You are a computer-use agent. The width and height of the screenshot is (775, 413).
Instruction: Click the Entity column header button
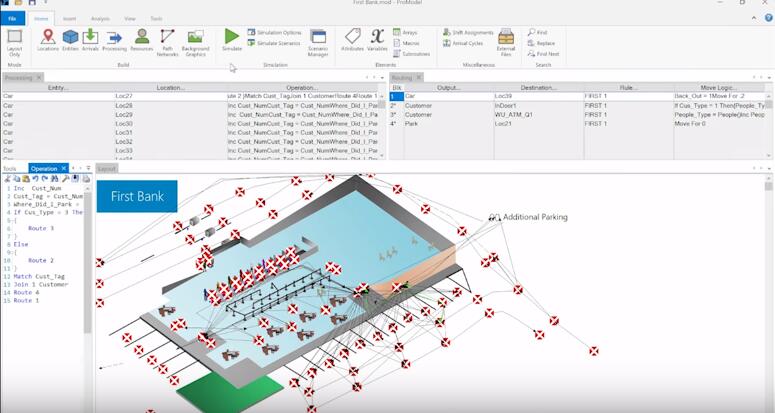click(x=58, y=87)
